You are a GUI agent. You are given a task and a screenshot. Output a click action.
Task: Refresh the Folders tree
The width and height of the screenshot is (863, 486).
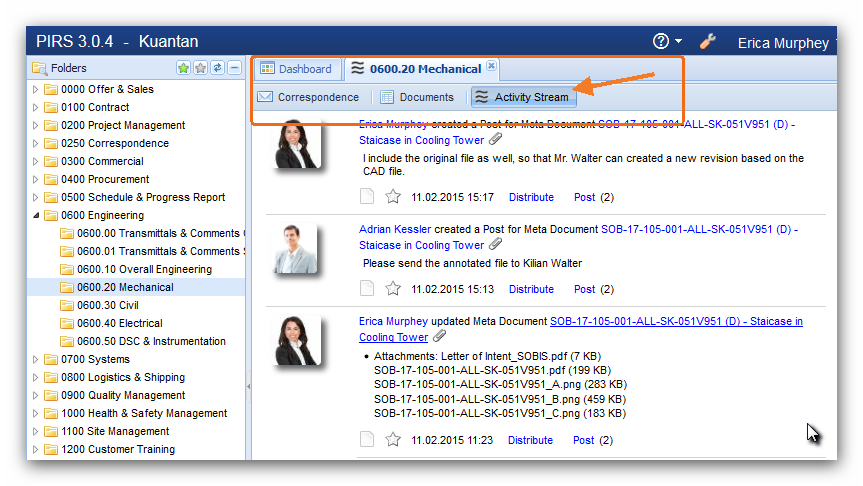(x=217, y=68)
